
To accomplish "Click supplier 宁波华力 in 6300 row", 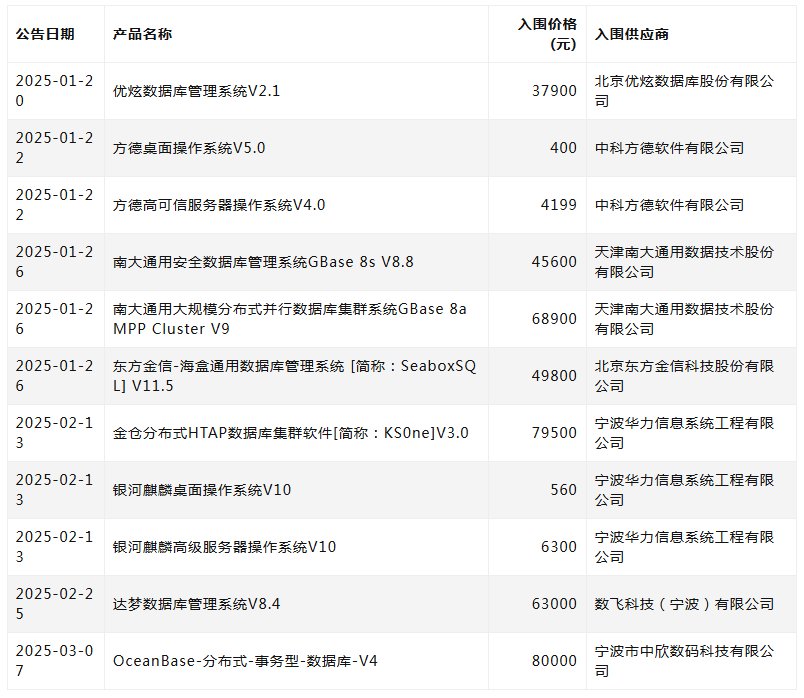I will 685,547.
